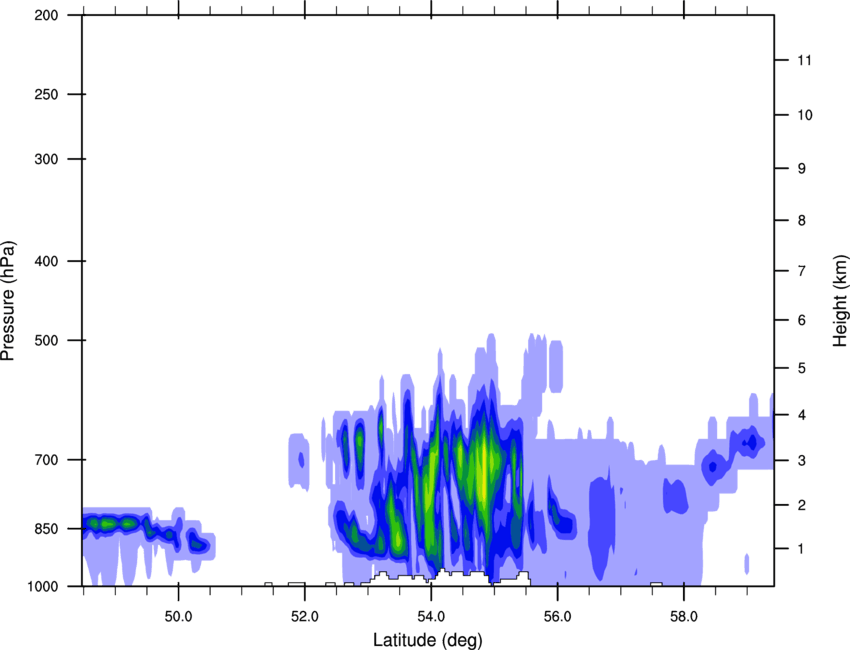Pick the height label 7
The width and height of the screenshot is (850, 650).
[x=802, y=271]
